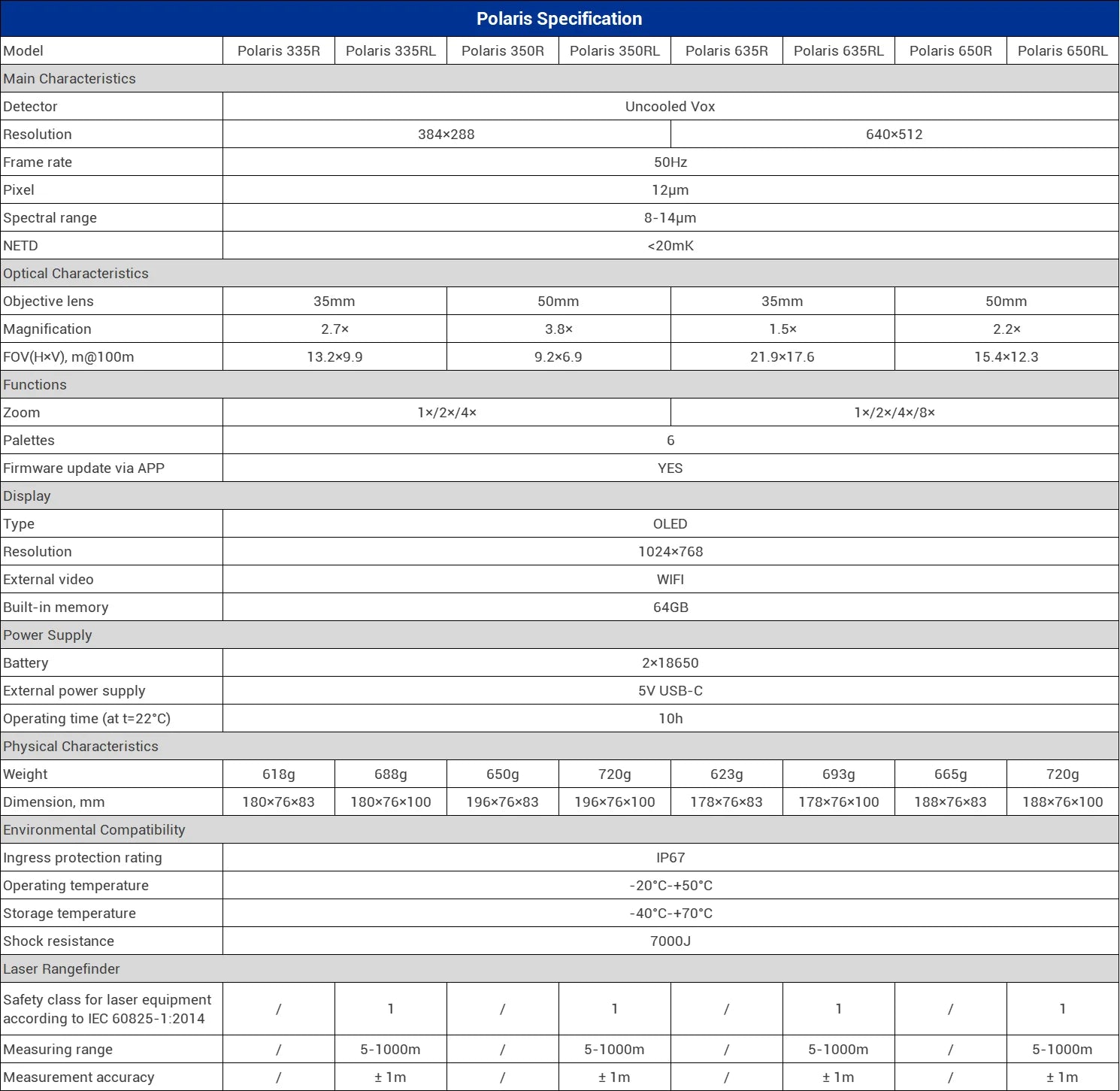This screenshot has width=1120, height=1091.
Task: Click the "650g" weight cell
Action: tap(503, 774)
